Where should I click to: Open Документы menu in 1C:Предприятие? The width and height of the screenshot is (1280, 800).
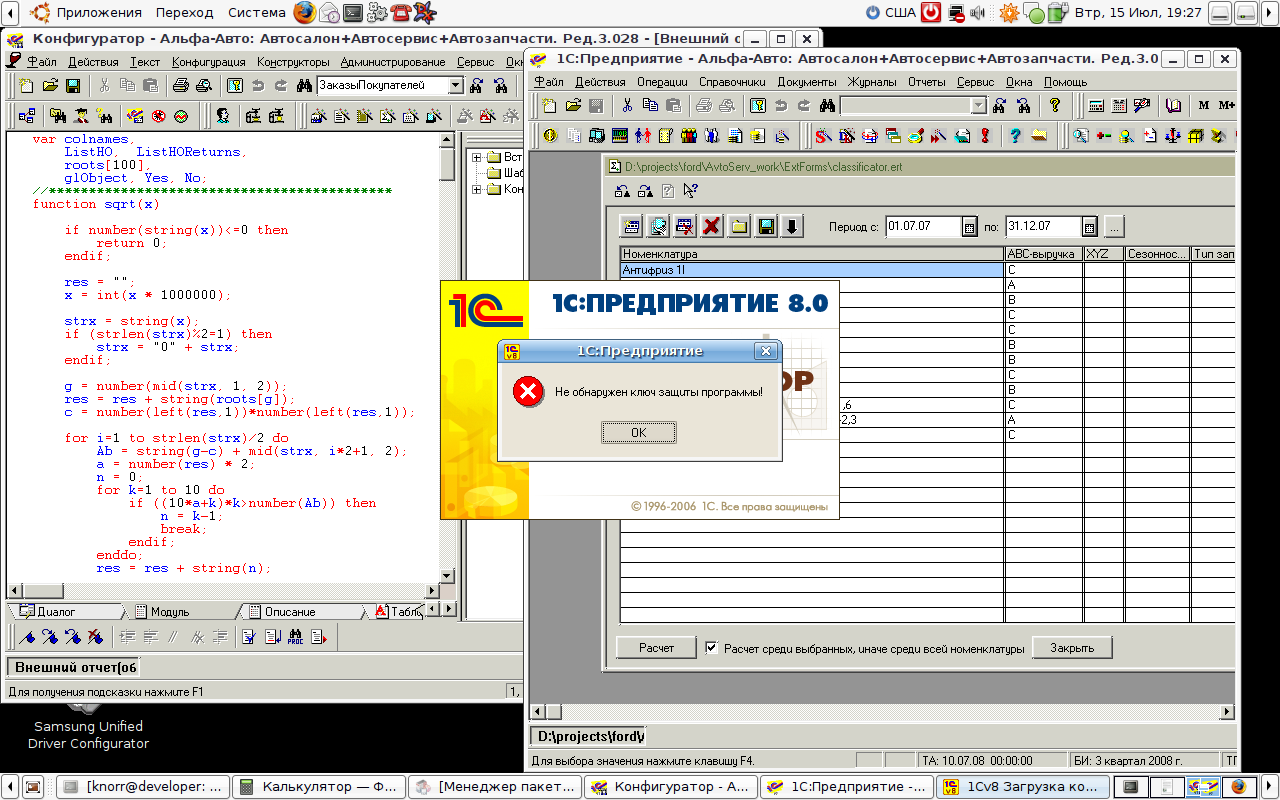806,82
